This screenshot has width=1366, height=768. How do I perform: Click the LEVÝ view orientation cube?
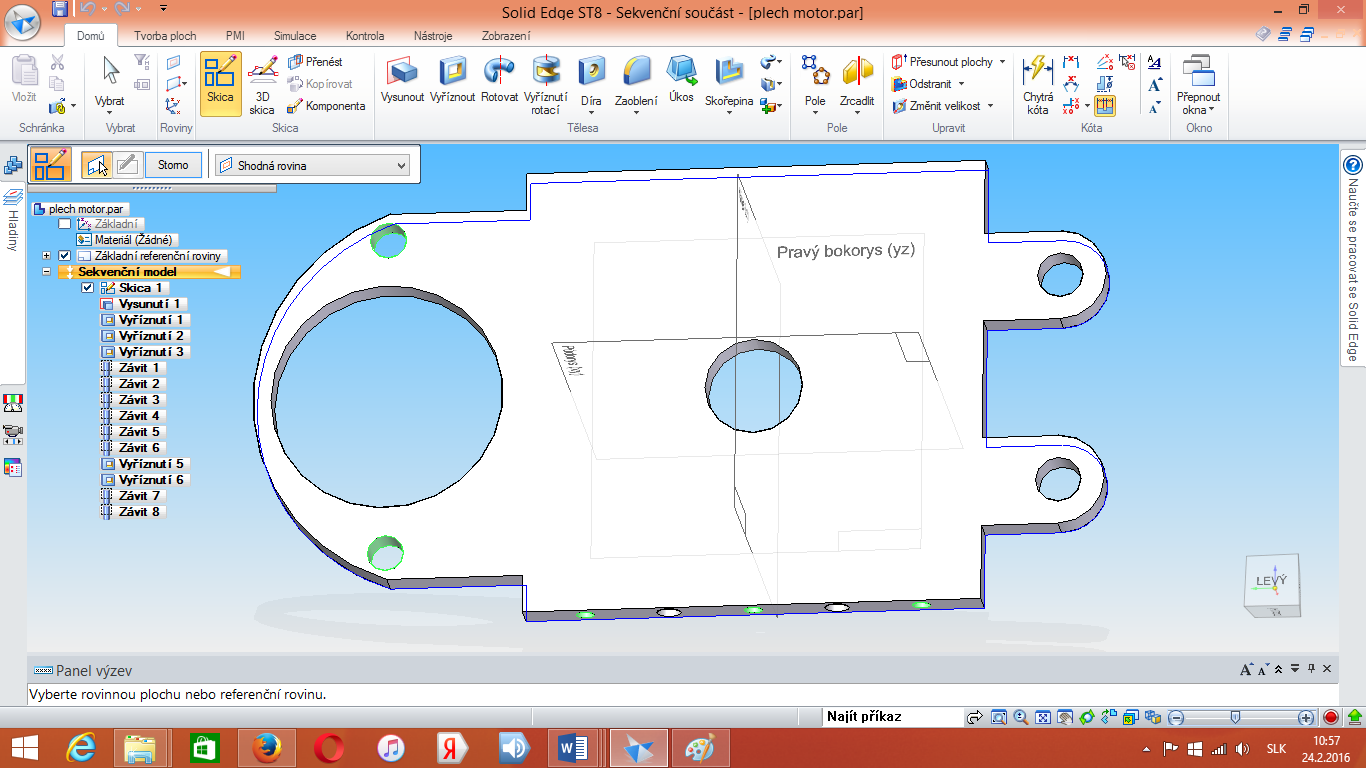click(1271, 586)
